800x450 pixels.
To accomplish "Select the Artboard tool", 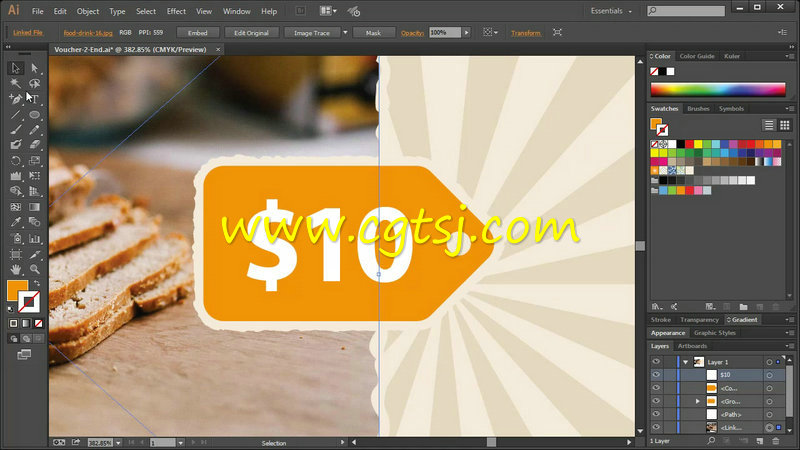I will point(16,254).
